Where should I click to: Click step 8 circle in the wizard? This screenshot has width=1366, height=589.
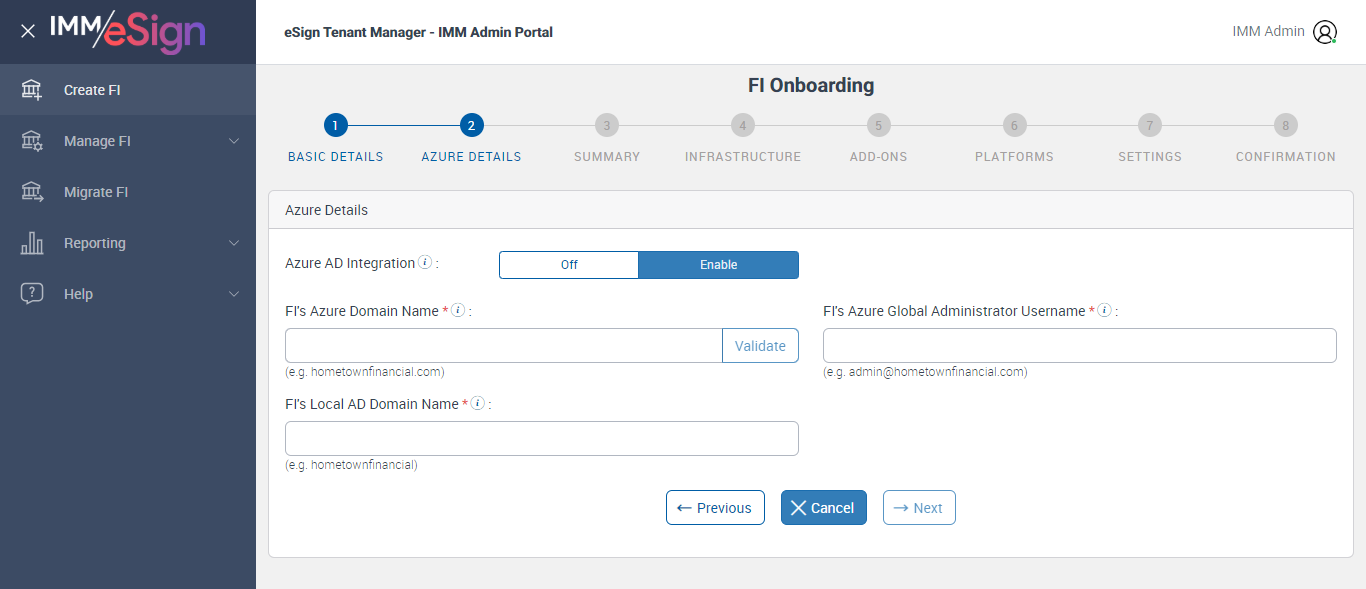1286,125
